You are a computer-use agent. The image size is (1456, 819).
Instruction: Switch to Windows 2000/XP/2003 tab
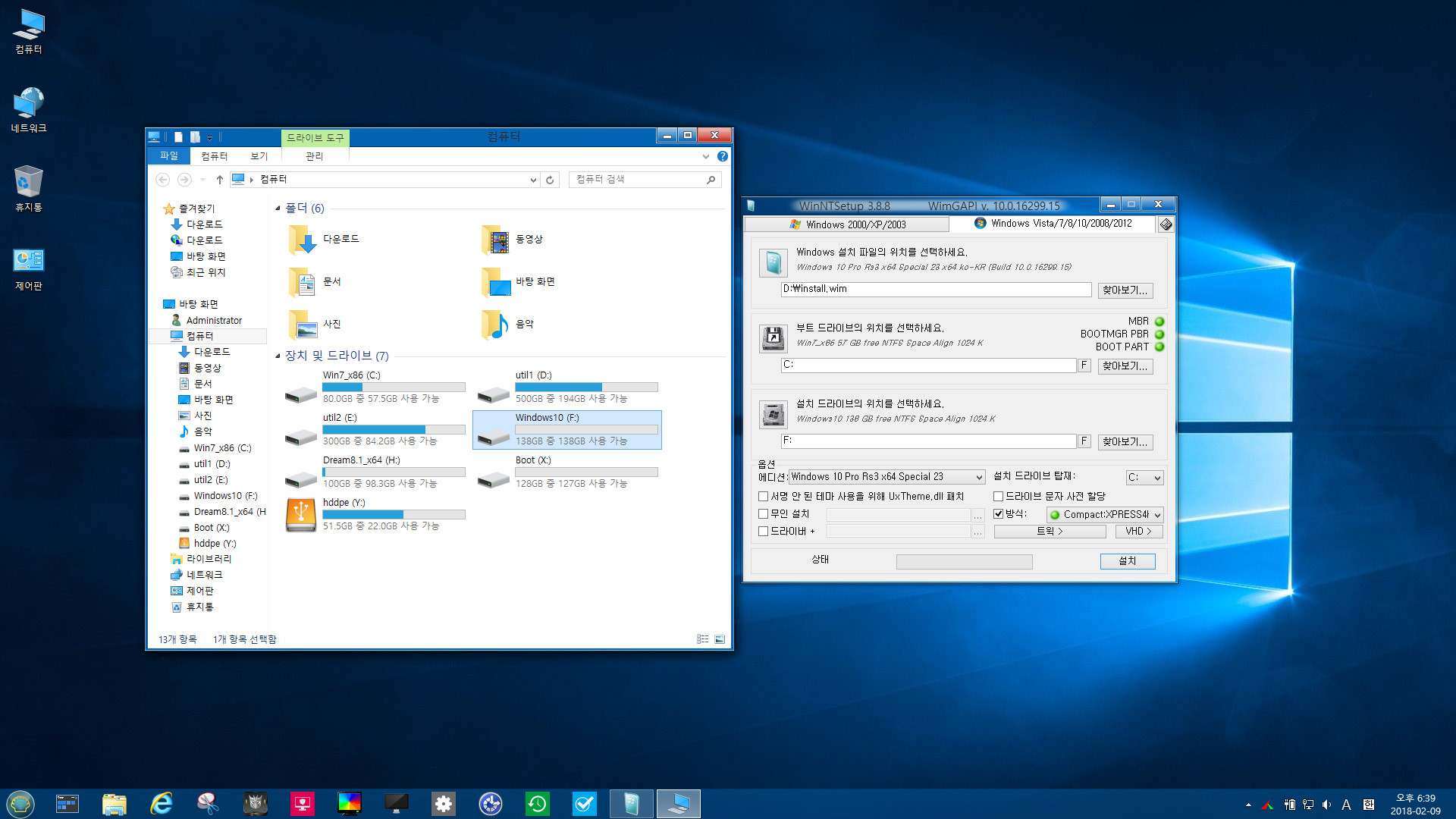click(847, 224)
